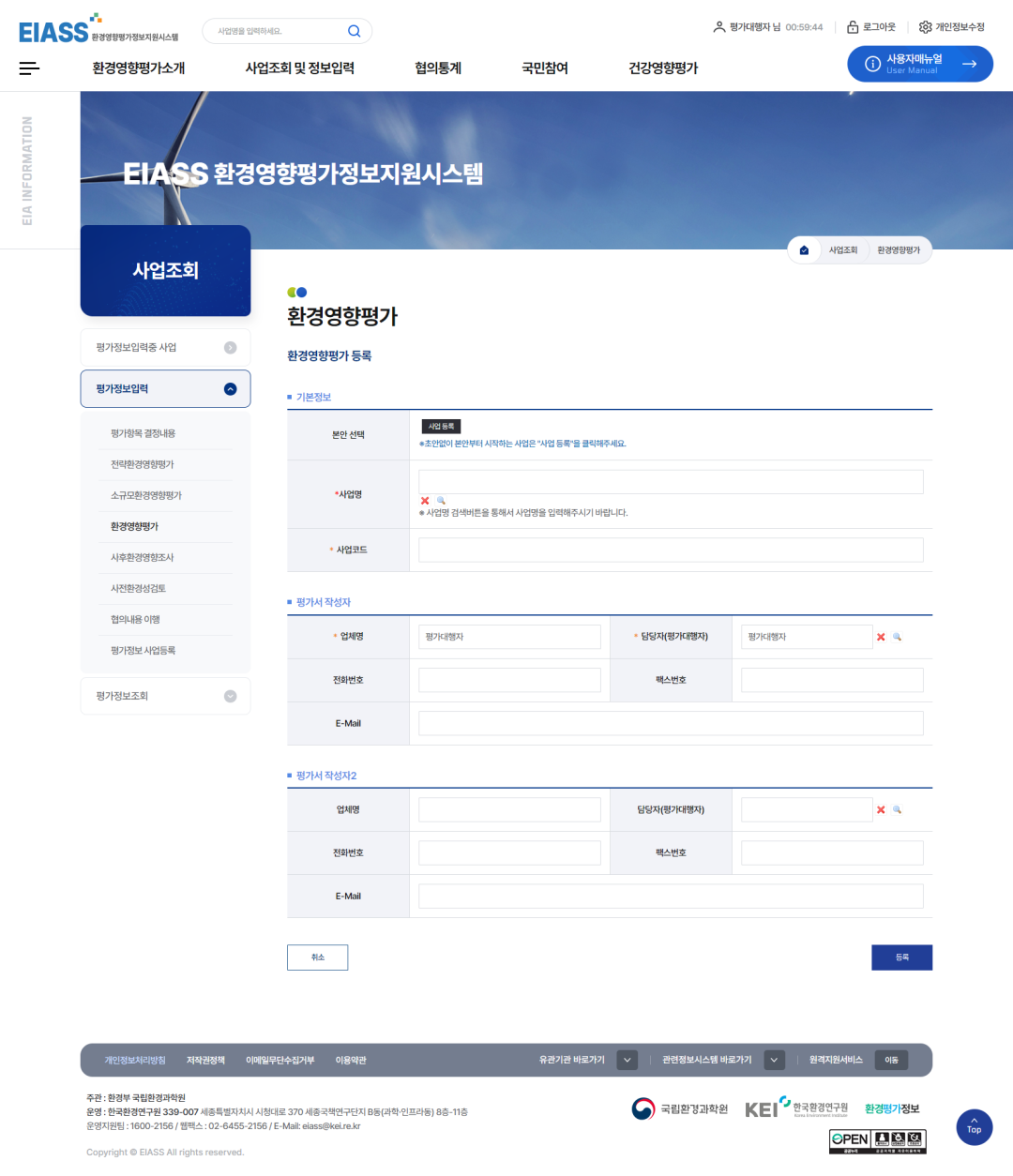Open the 협의통계 top menu

pos(438,68)
